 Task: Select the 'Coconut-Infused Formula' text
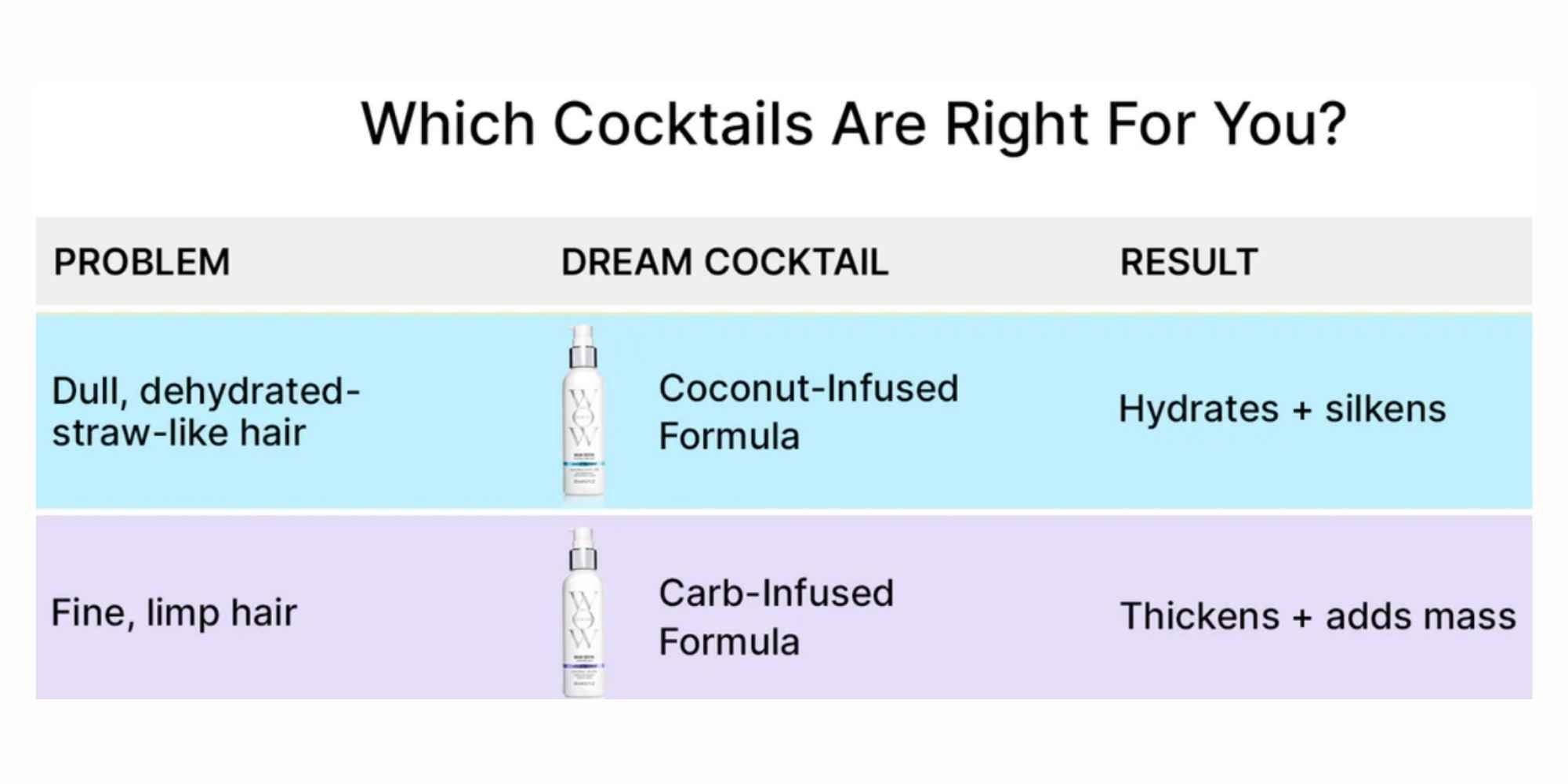[x=808, y=412]
